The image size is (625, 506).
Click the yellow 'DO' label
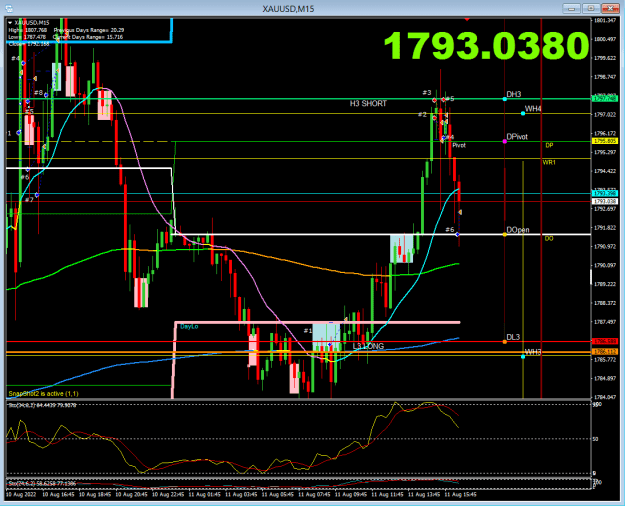click(x=549, y=238)
